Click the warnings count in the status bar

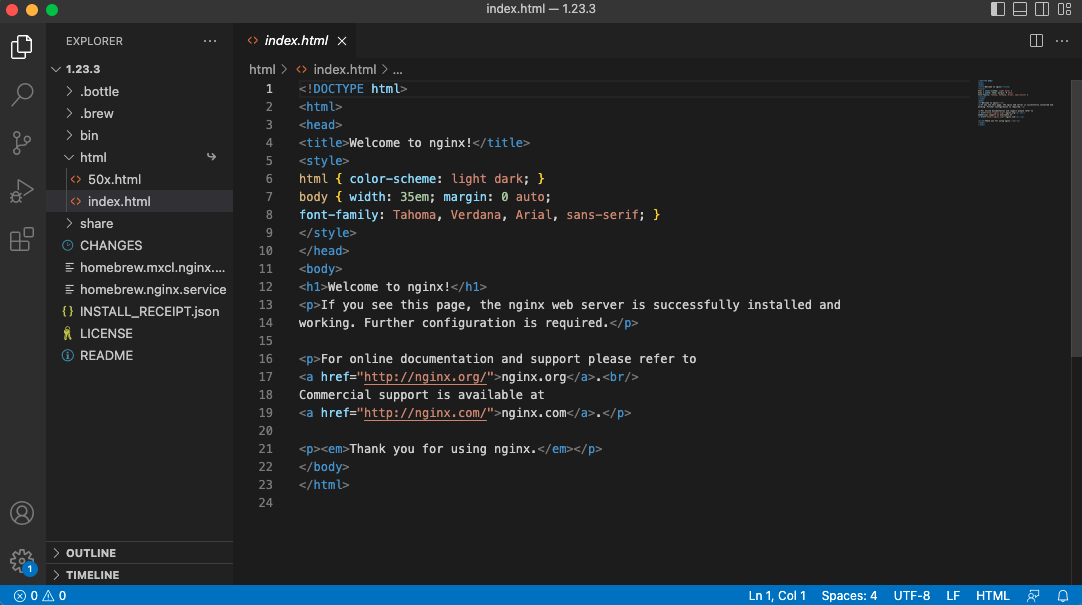point(55,596)
